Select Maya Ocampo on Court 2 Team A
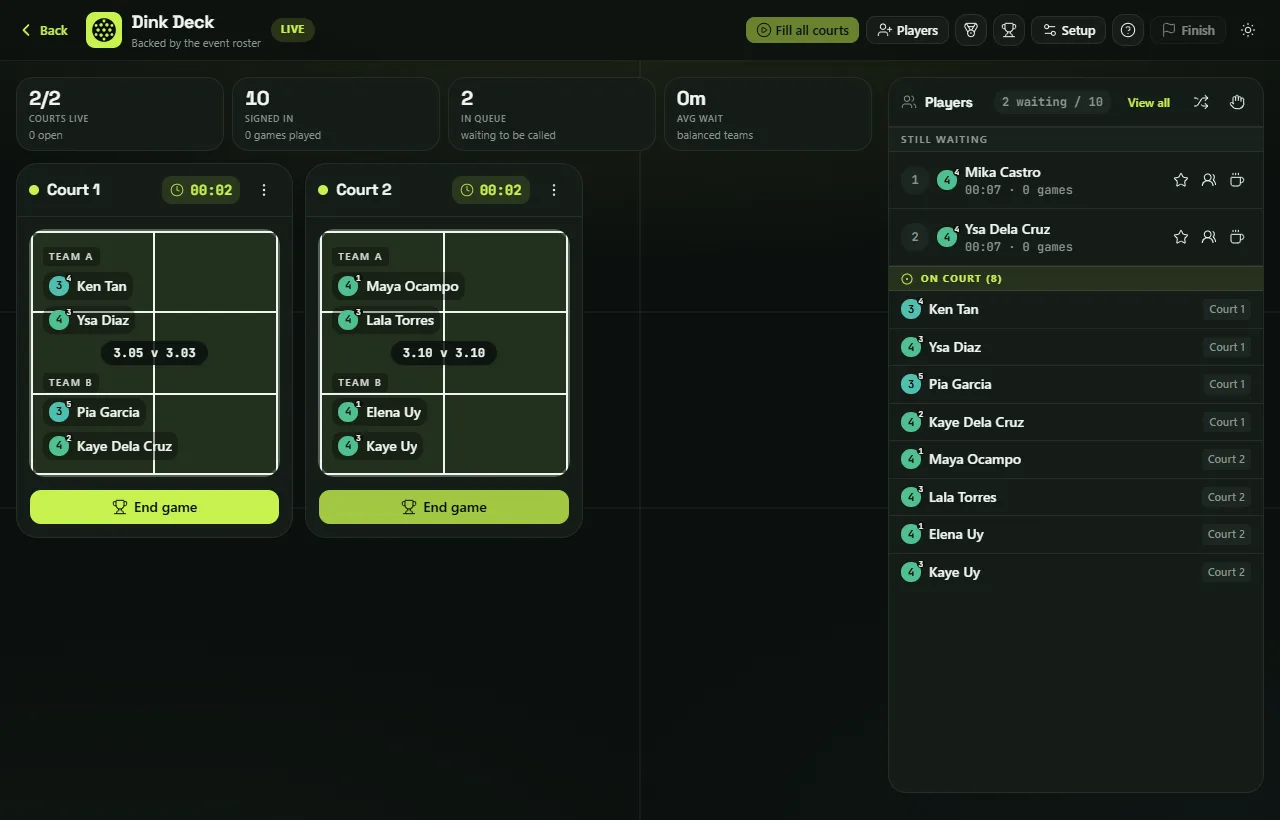 398,286
